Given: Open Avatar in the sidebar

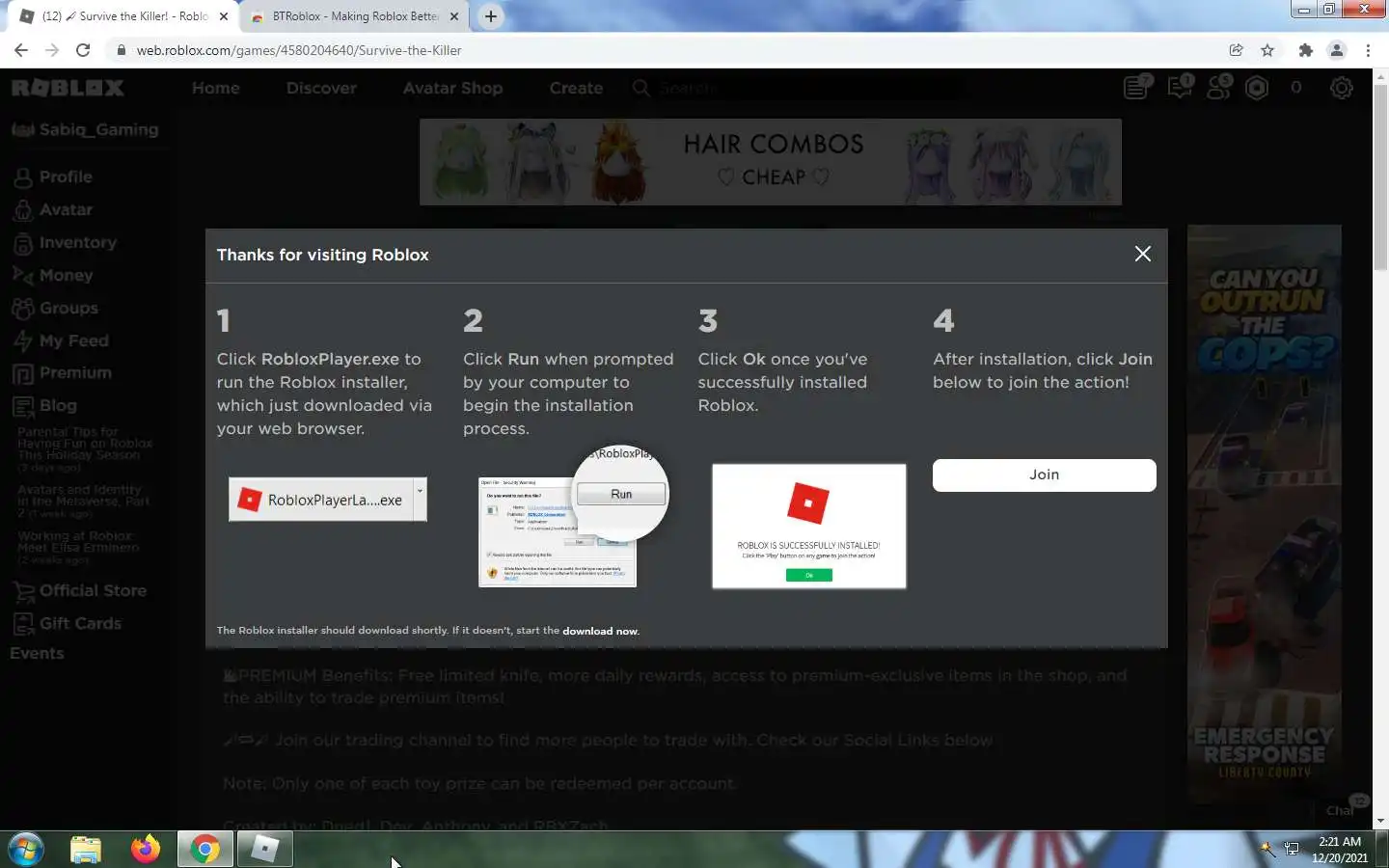Looking at the screenshot, I should point(54,209).
